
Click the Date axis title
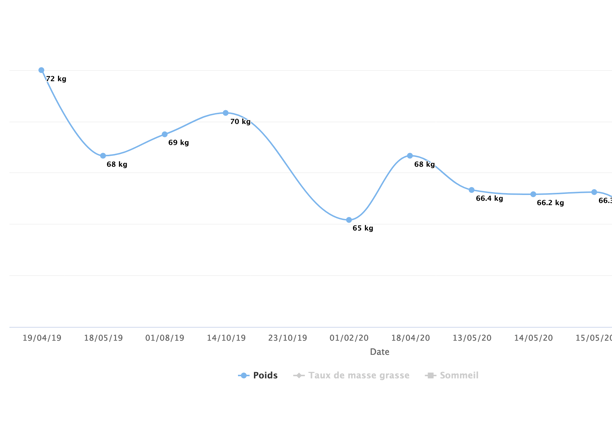pos(380,352)
